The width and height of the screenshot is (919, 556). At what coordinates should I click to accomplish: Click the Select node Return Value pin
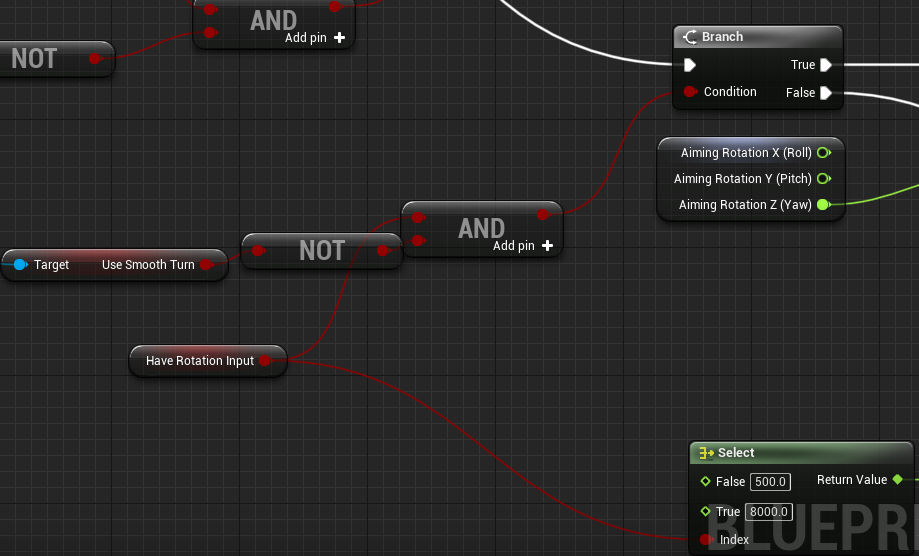pyautogui.click(x=897, y=480)
